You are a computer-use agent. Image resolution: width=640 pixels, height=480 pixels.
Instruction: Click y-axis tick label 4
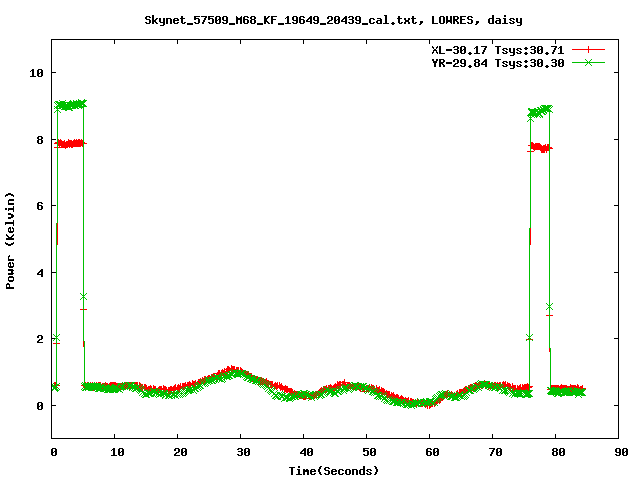pos(40,273)
